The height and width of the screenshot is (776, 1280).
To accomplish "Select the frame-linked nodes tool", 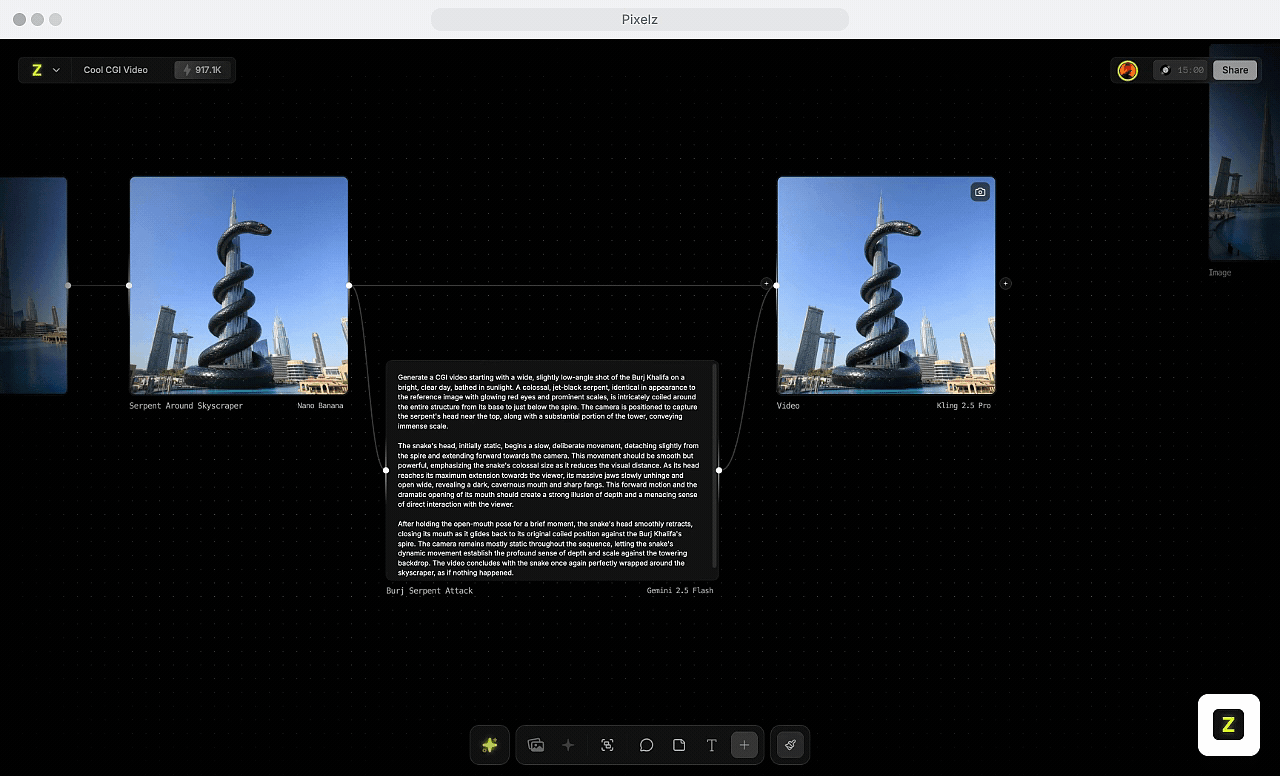I will coord(607,745).
